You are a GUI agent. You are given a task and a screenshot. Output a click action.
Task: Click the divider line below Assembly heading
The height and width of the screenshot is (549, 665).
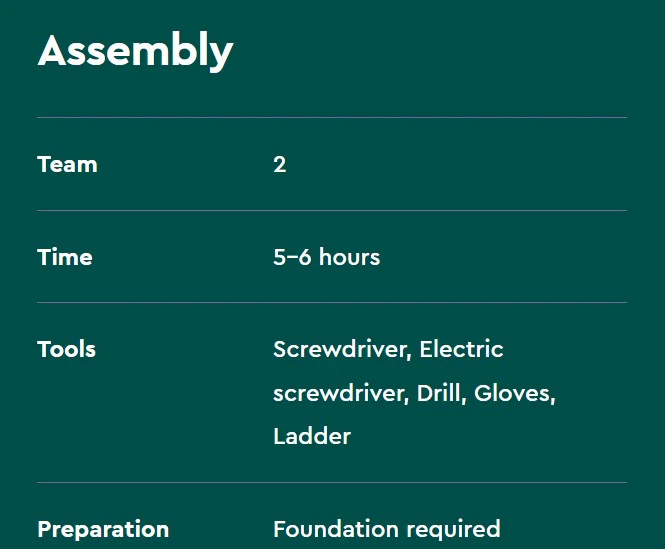pyautogui.click(x=332, y=118)
